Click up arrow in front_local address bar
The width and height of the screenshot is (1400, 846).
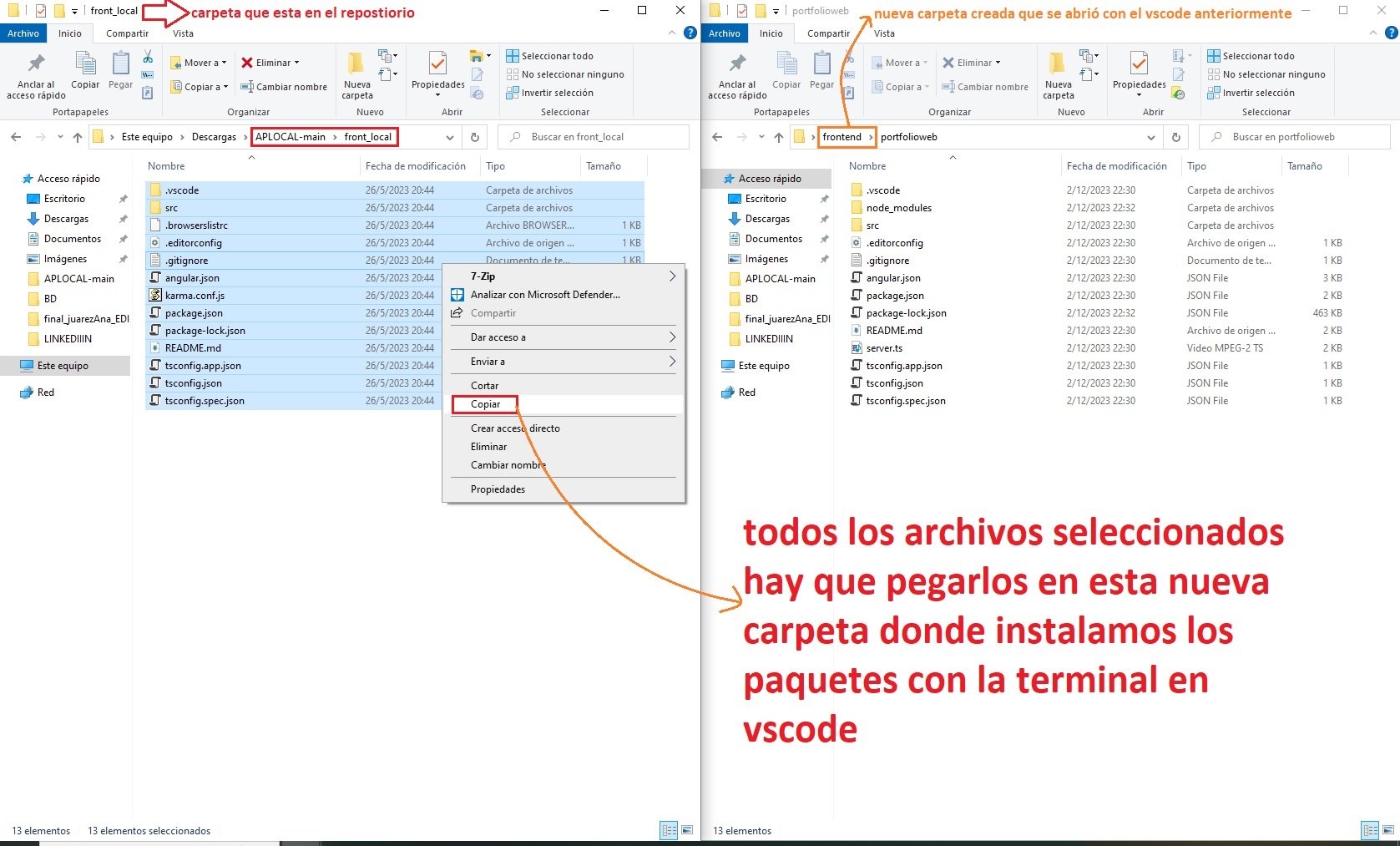[x=78, y=137]
